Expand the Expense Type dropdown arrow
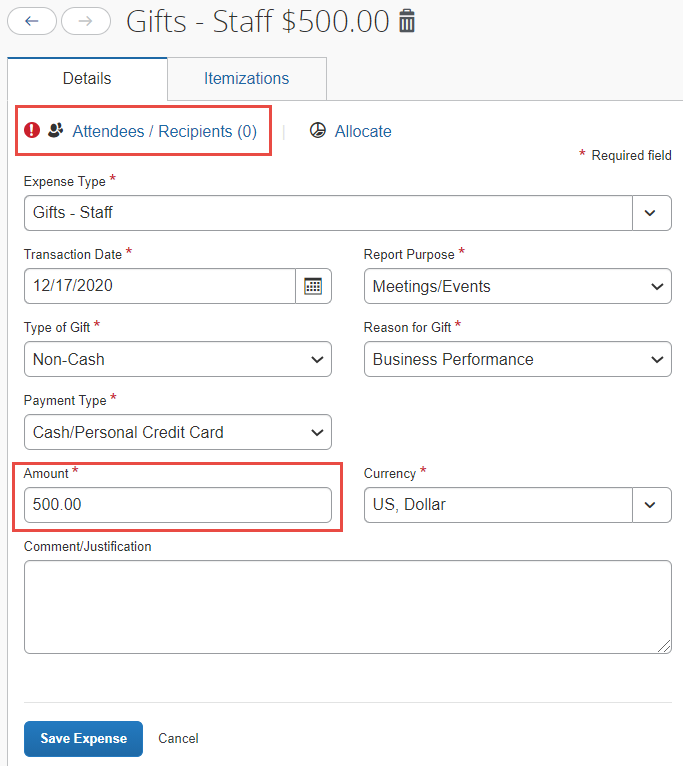This screenshot has height=766, width=683. 651,213
